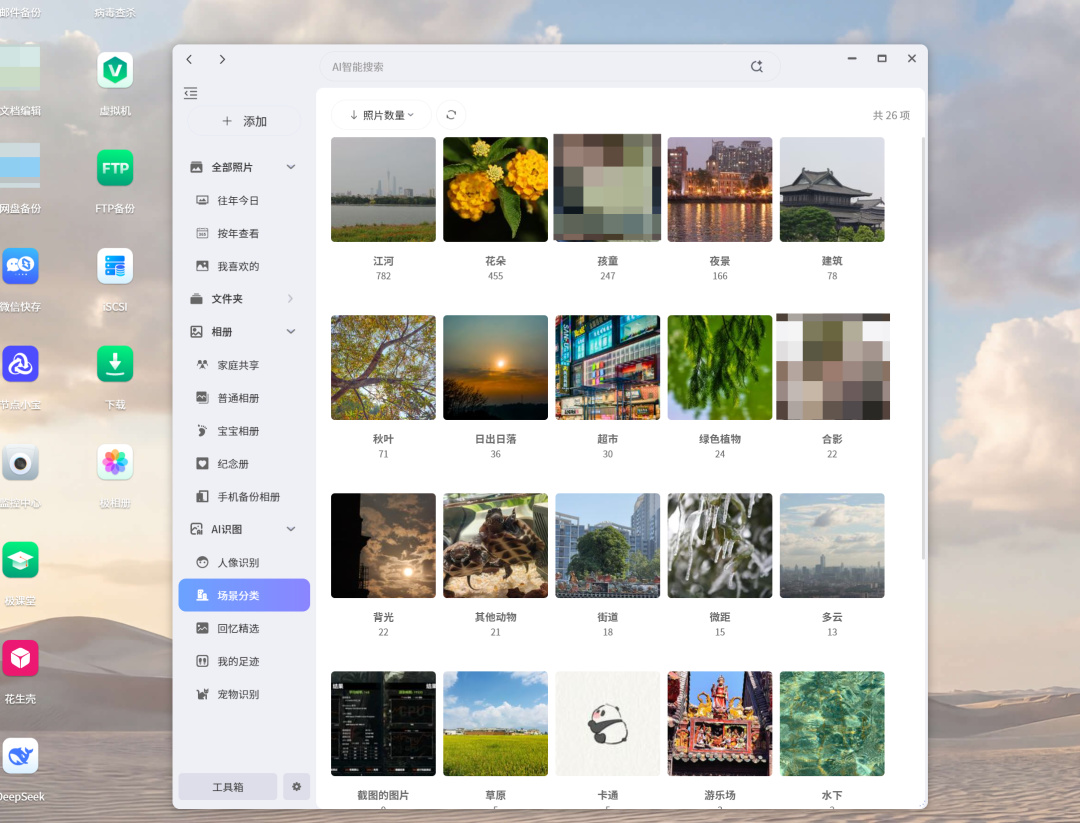The width and height of the screenshot is (1080, 823).
Task: Open 手机备份相册 in the sidebar
Action: [244, 497]
